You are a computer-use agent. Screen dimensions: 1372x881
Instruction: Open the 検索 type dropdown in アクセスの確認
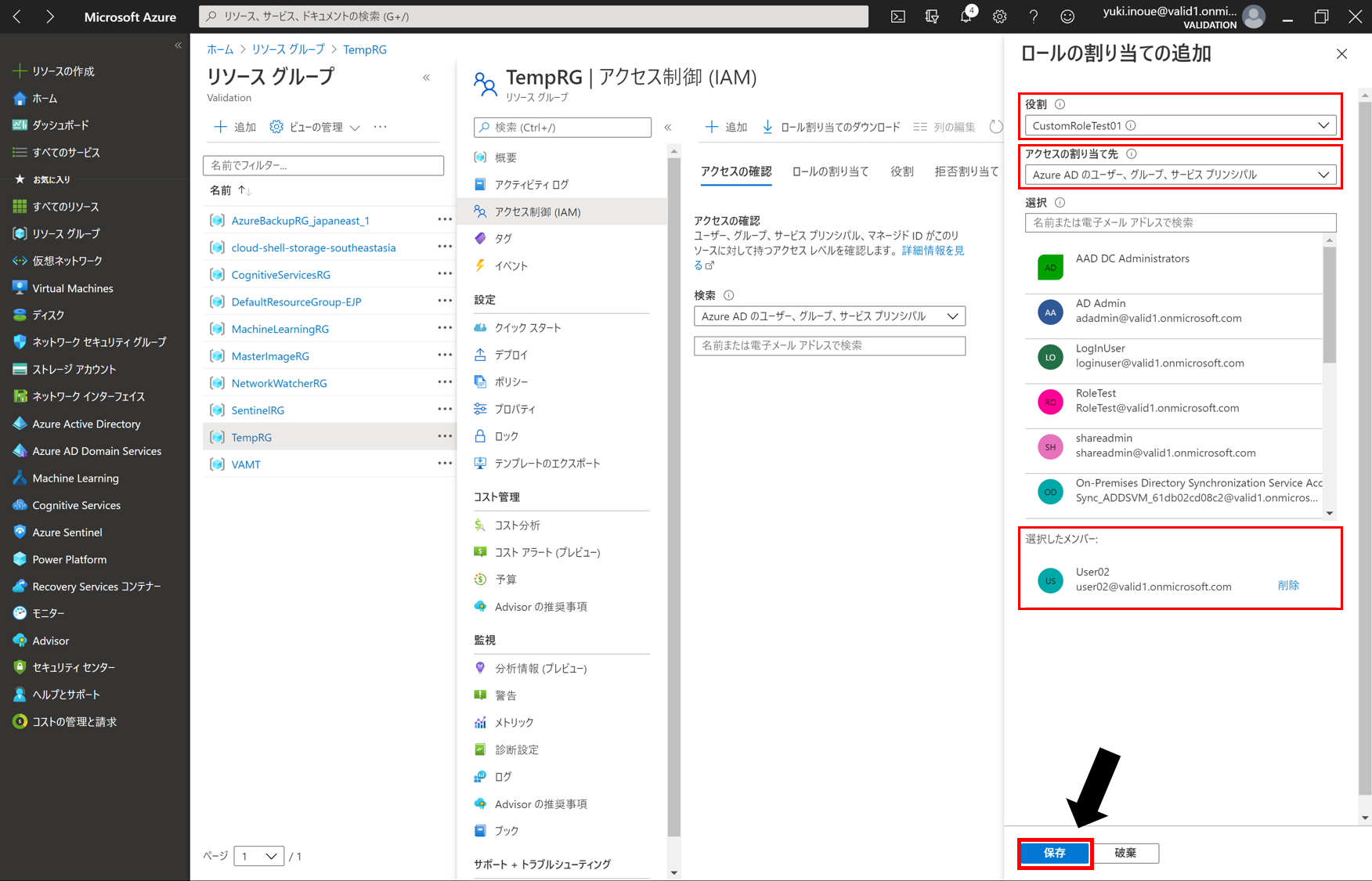(829, 316)
